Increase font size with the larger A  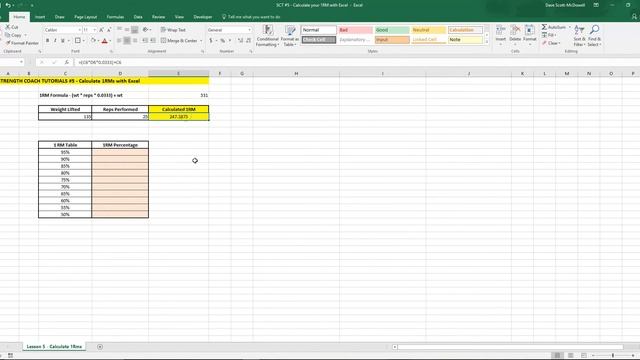[102, 30]
